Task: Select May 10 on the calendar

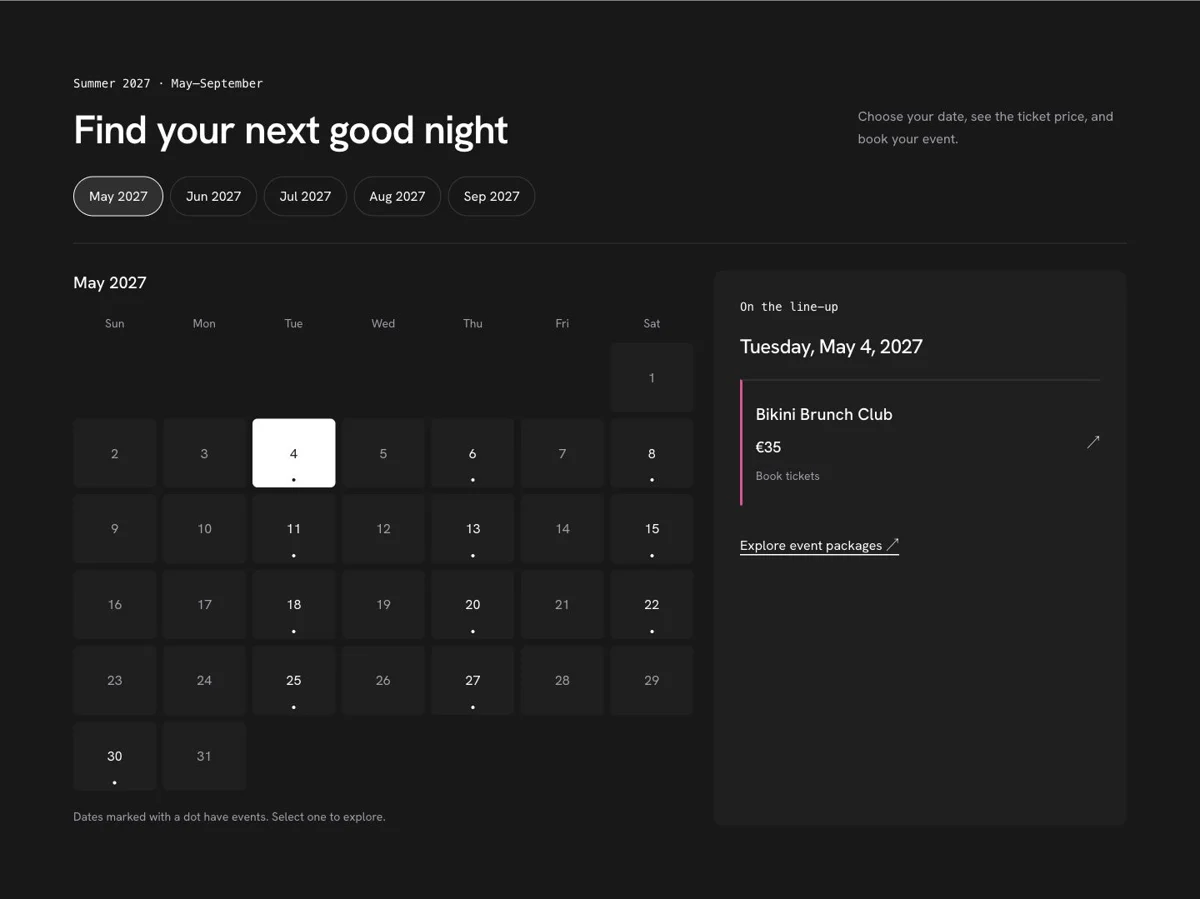Action: point(204,529)
